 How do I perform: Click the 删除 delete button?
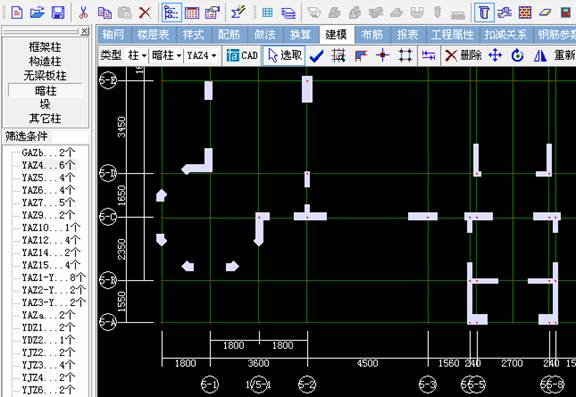coord(463,55)
